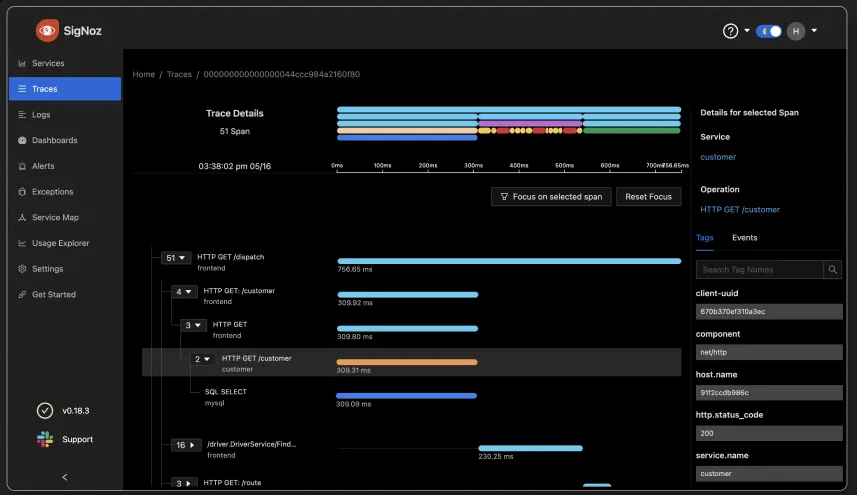
Task: Switch to the Tags tab
Action: pos(705,238)
